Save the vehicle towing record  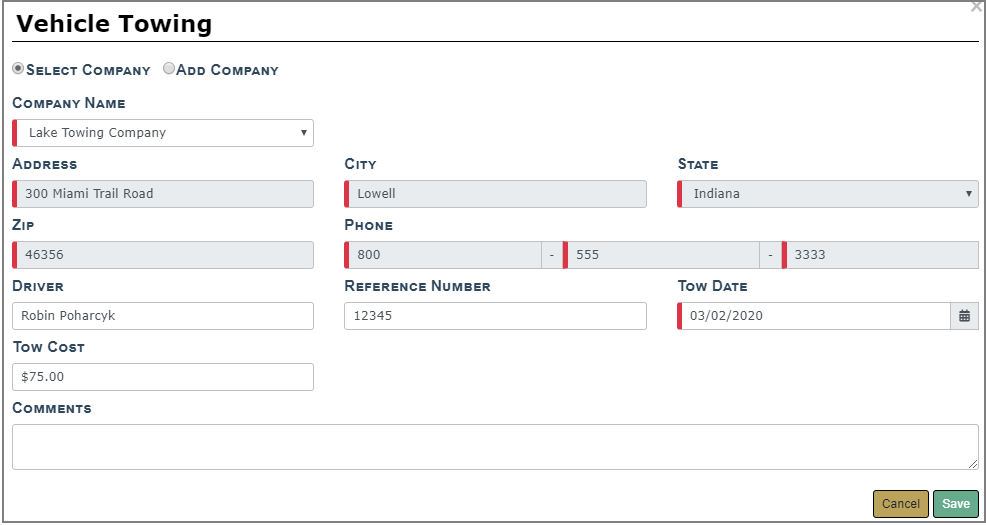tap(955, 504)
